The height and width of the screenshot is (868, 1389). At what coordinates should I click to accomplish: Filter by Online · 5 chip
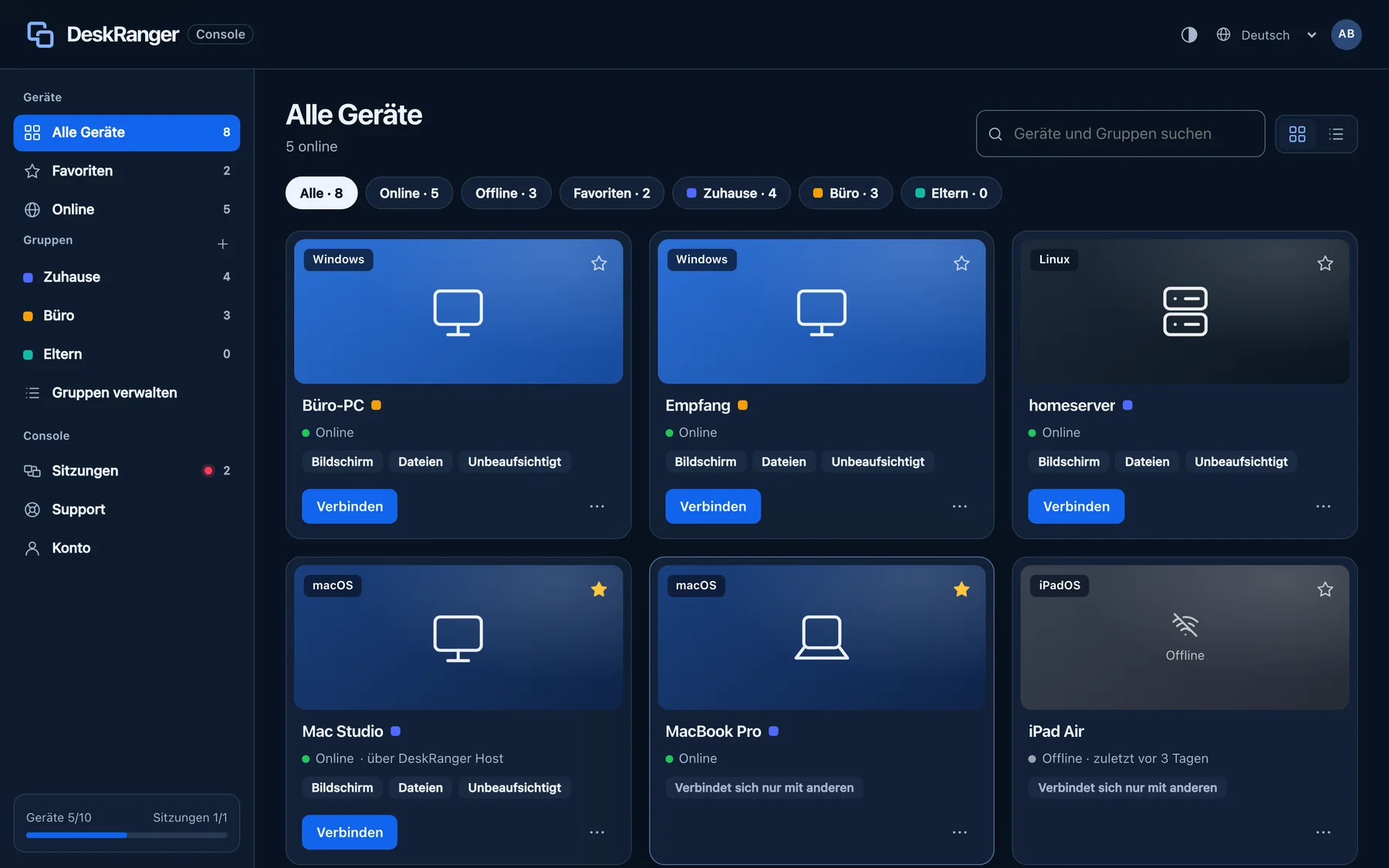409,193
